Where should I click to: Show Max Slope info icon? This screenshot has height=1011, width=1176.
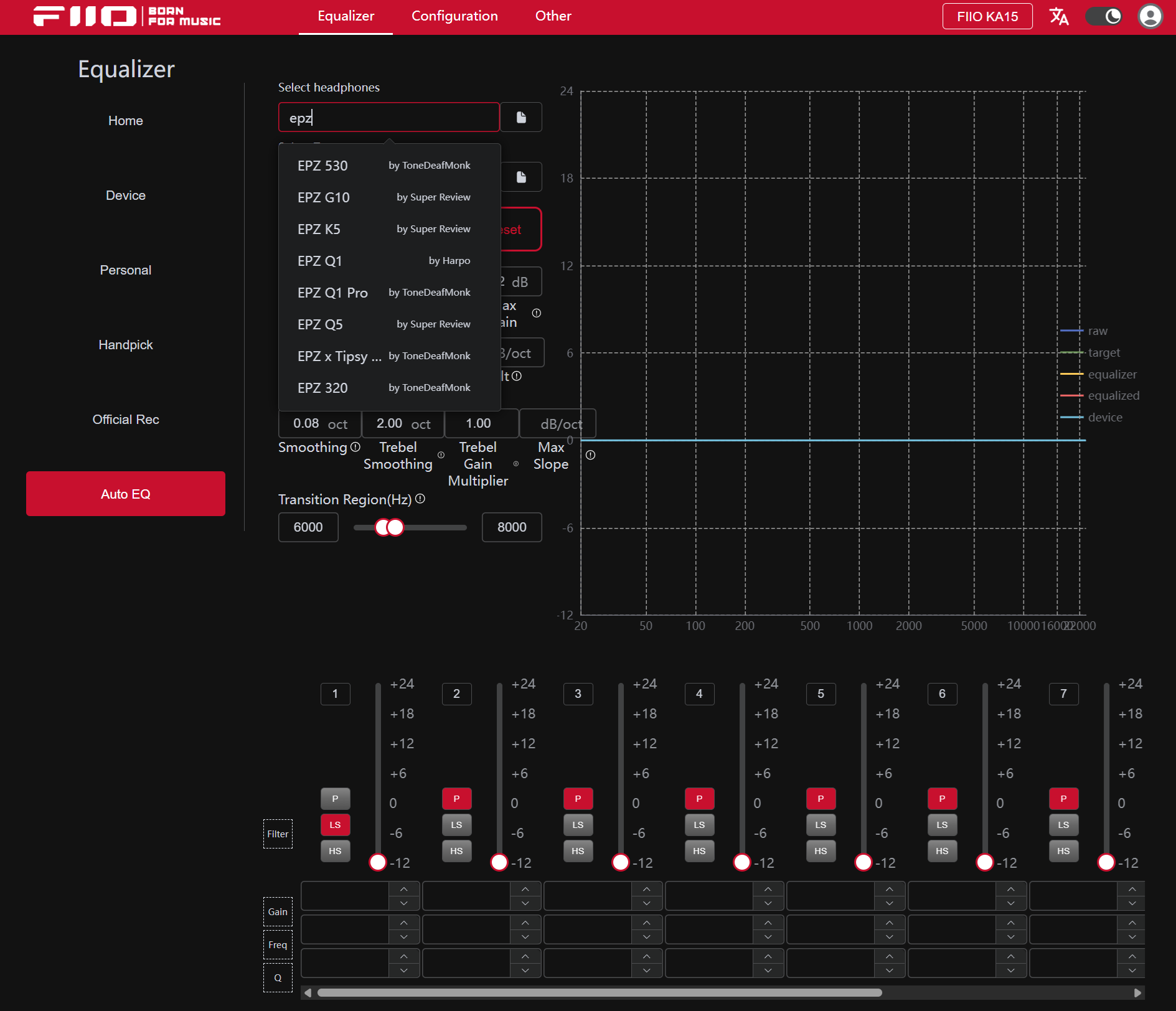tap(591, 455)
